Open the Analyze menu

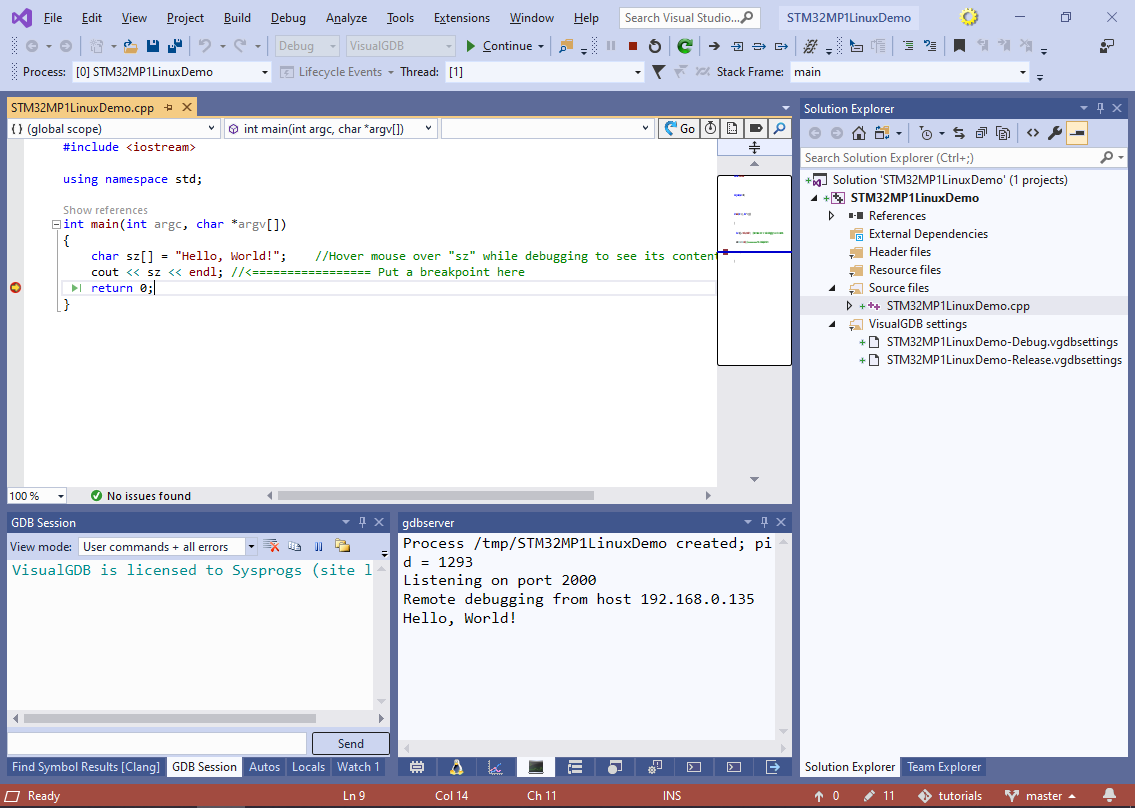(346, 18)
